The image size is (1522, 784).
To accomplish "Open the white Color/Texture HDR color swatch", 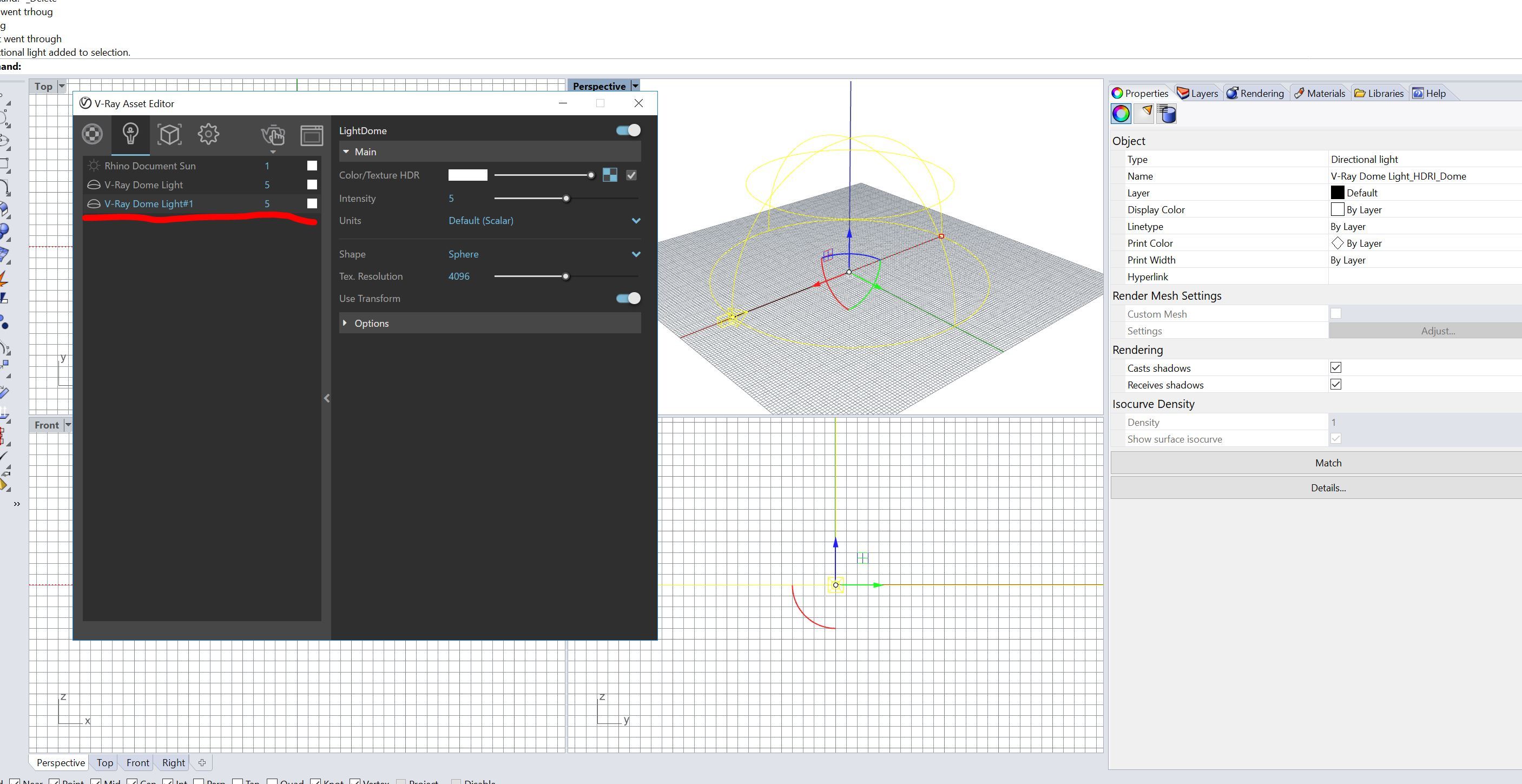I will point(468,175).
